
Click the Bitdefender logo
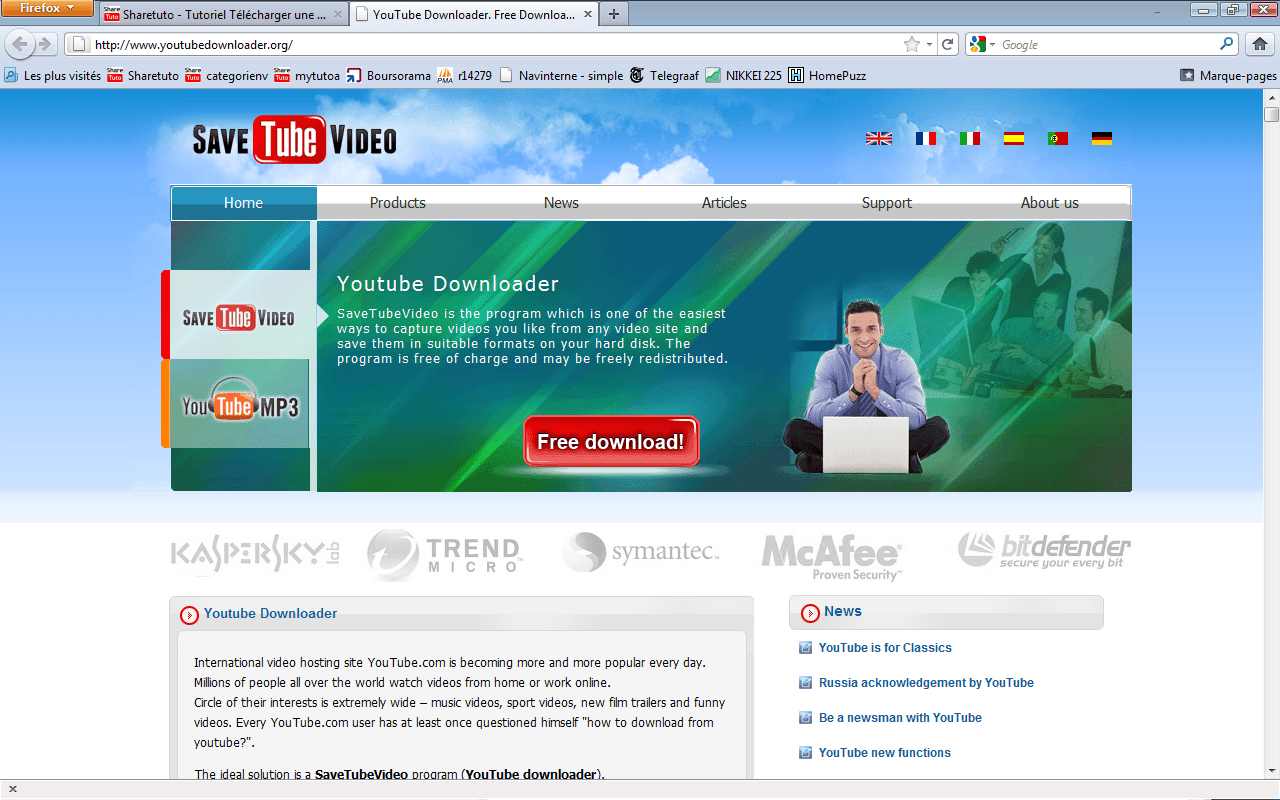tap(1044, 550)
